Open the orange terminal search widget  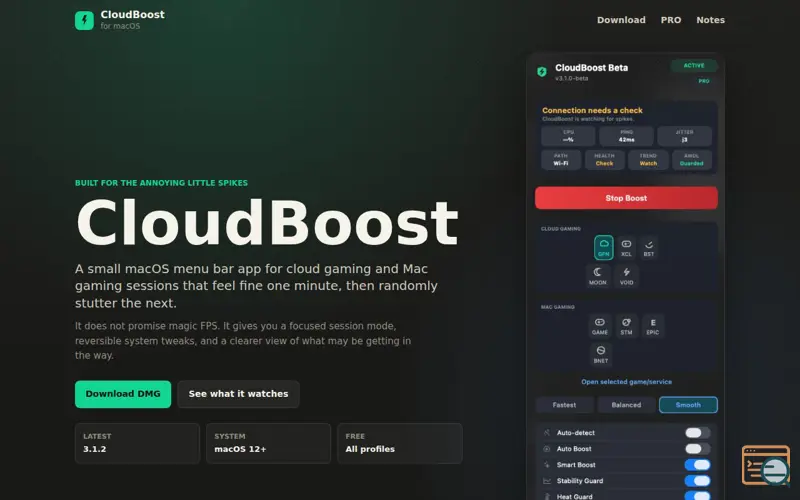click(766, 465)
